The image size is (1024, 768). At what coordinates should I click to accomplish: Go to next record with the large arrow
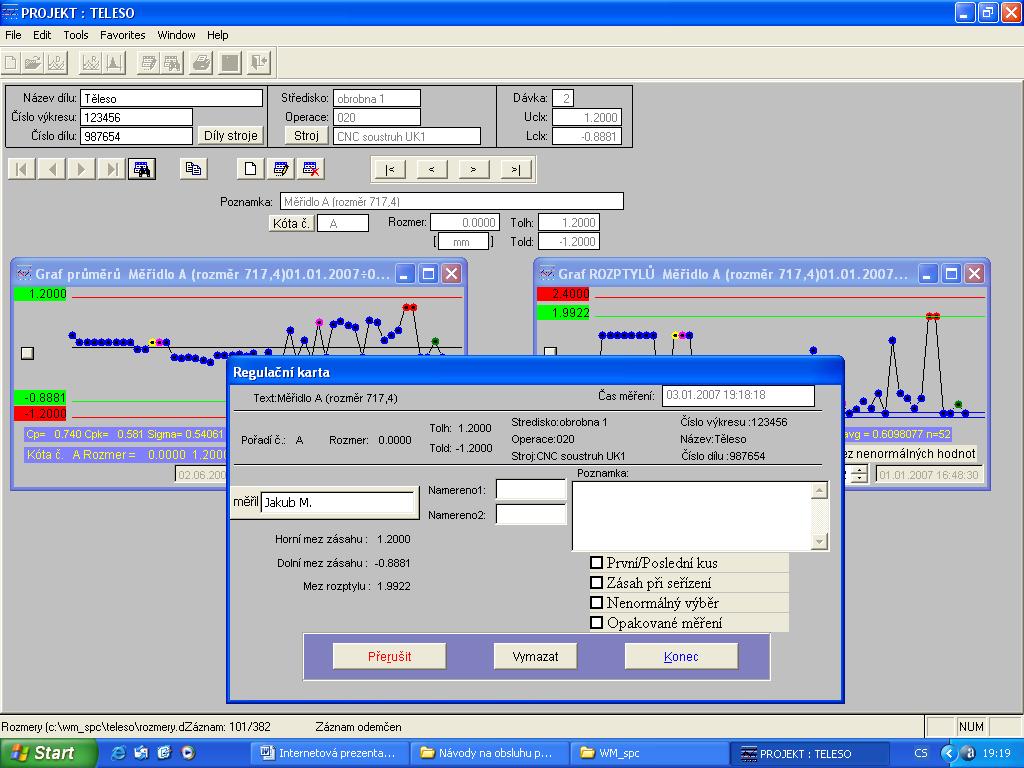point(82,169)
